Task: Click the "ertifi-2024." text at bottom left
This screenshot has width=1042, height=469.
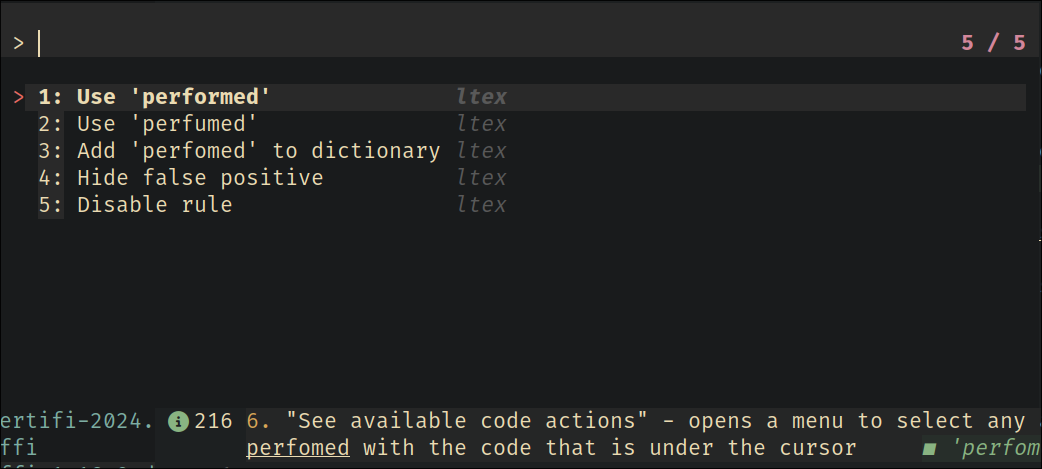Action: pyautogui.click(x=77, y=421)
